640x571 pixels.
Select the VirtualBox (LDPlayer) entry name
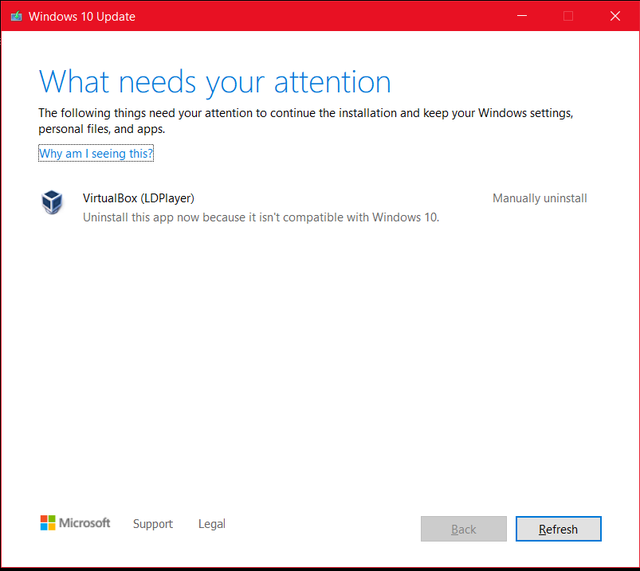[x=138, y=198]
